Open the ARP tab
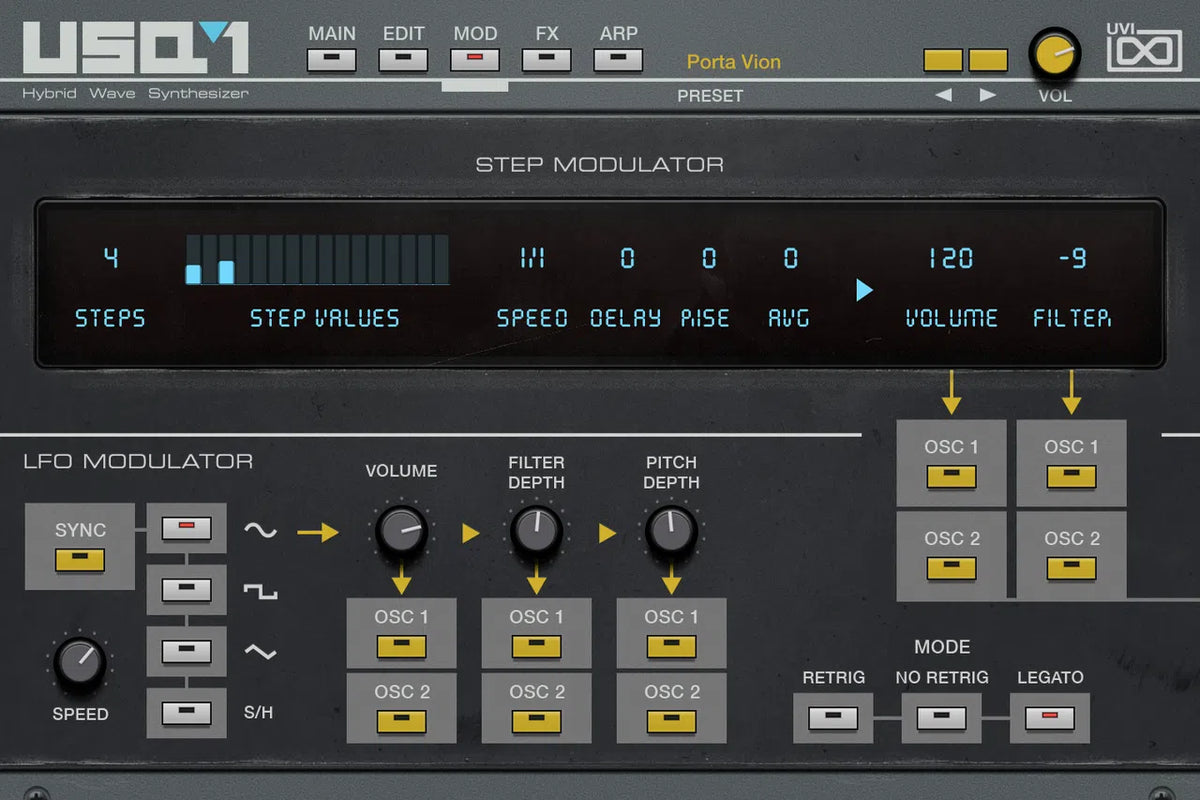Image resolution: width=1200 pixels, height=800 pixels. pos(618,59)
